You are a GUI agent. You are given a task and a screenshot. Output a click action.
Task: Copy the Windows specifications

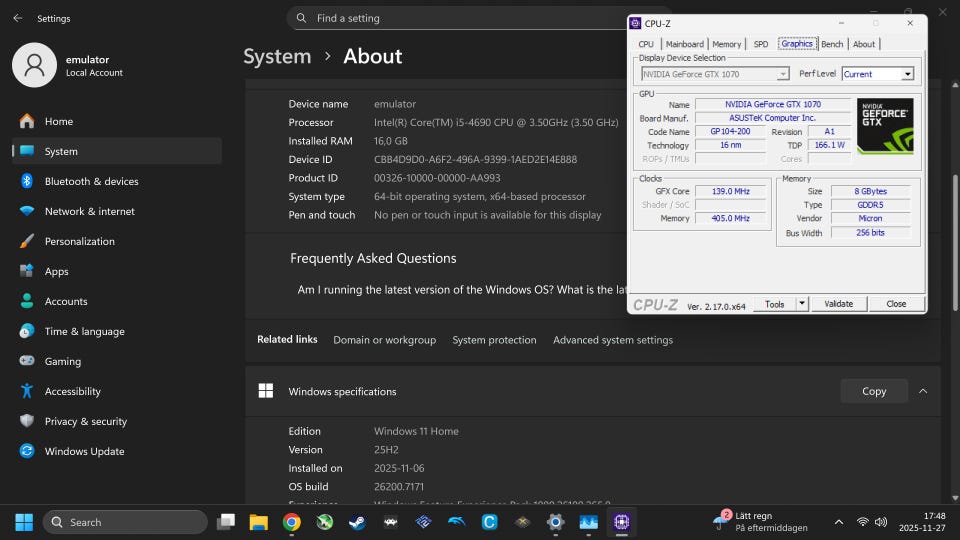pos(873,391)
